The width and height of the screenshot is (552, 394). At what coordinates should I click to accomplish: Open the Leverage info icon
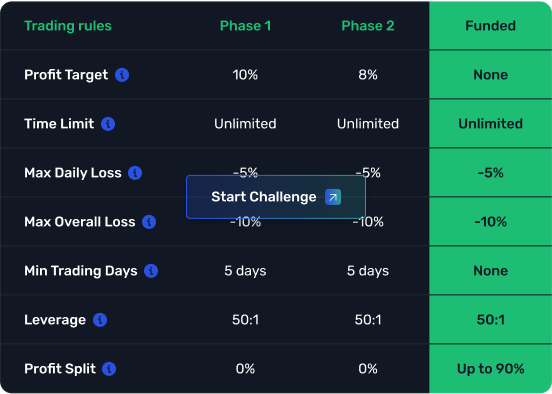(100, 320)
